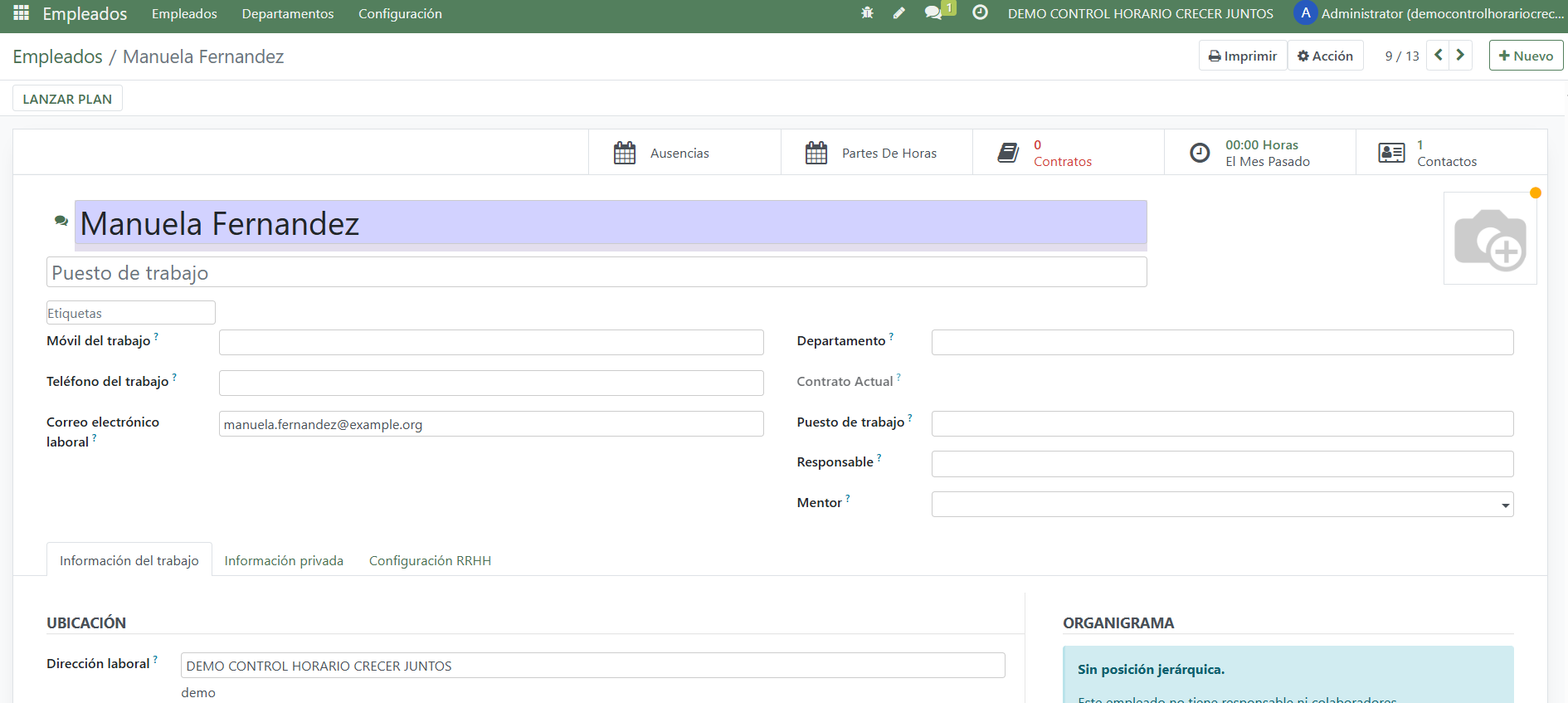Switch to Información privada tab
The width and height of the screenshot is (1568, 703).
point(284,561)
